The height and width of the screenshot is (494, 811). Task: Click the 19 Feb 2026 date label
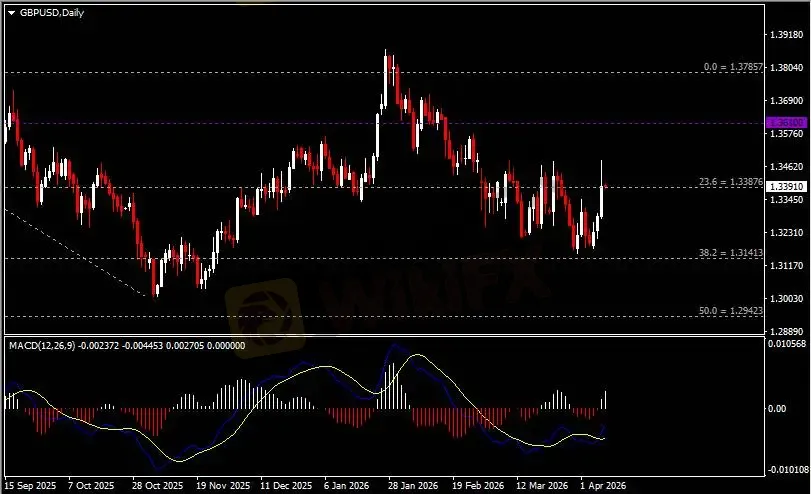[x=478, y=486]
